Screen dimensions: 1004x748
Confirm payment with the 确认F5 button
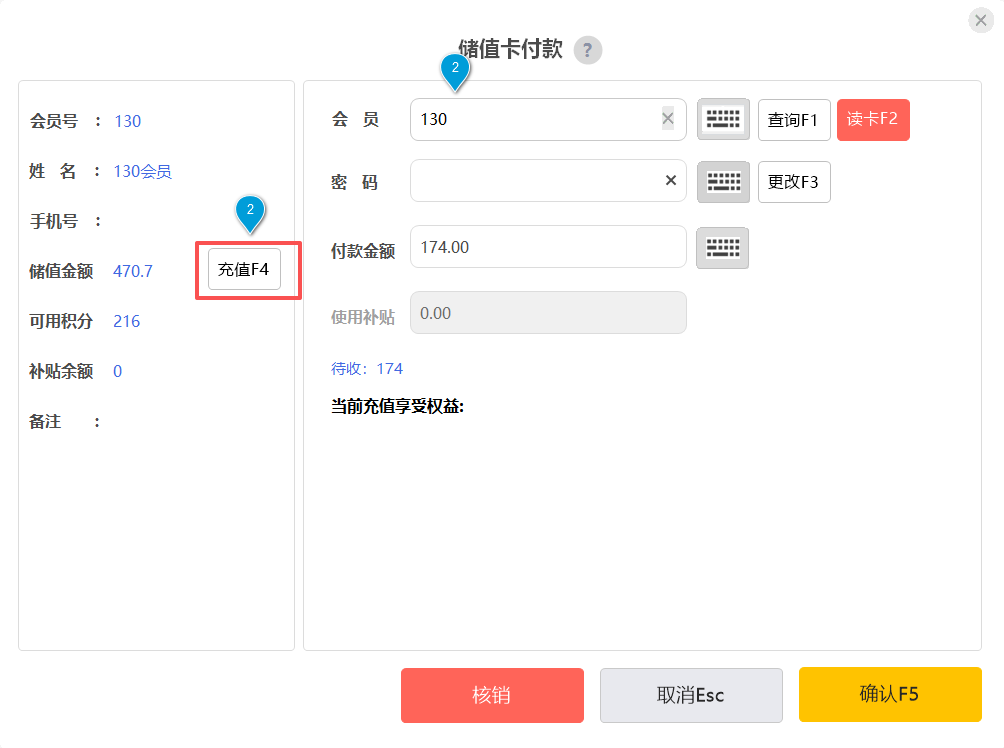click(x=889, y=695)
